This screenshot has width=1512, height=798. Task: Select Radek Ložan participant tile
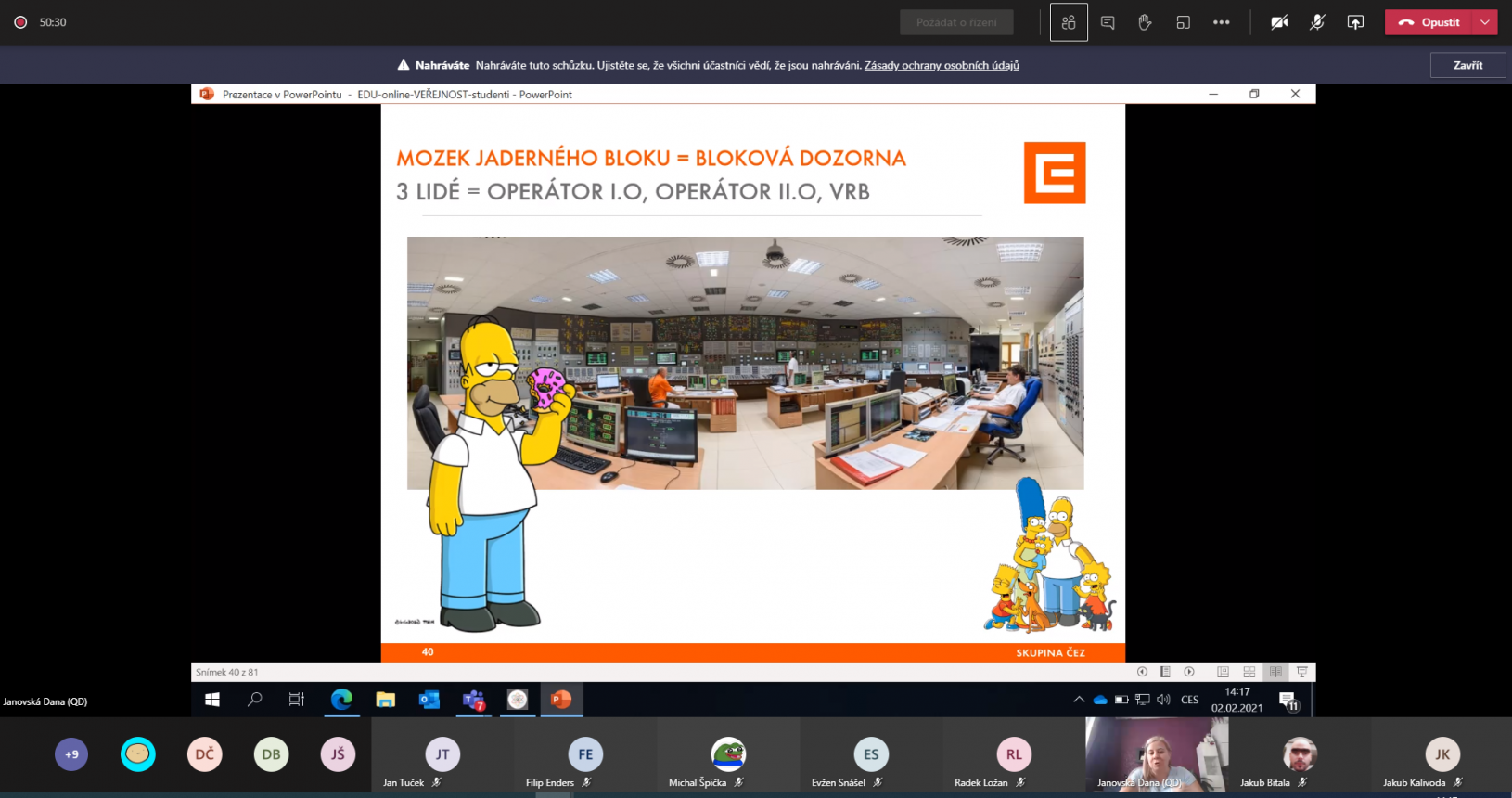click(1014, 755)
